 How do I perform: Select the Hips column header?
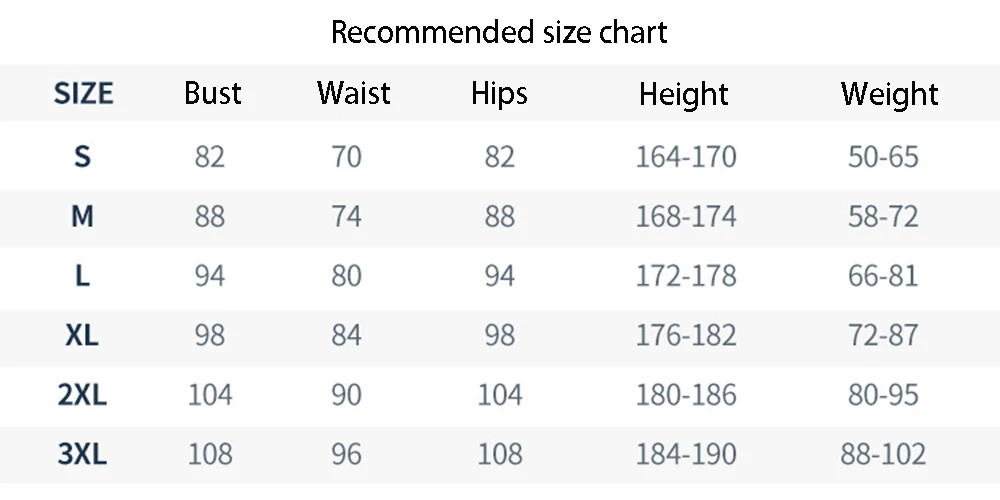click(499, 94)
